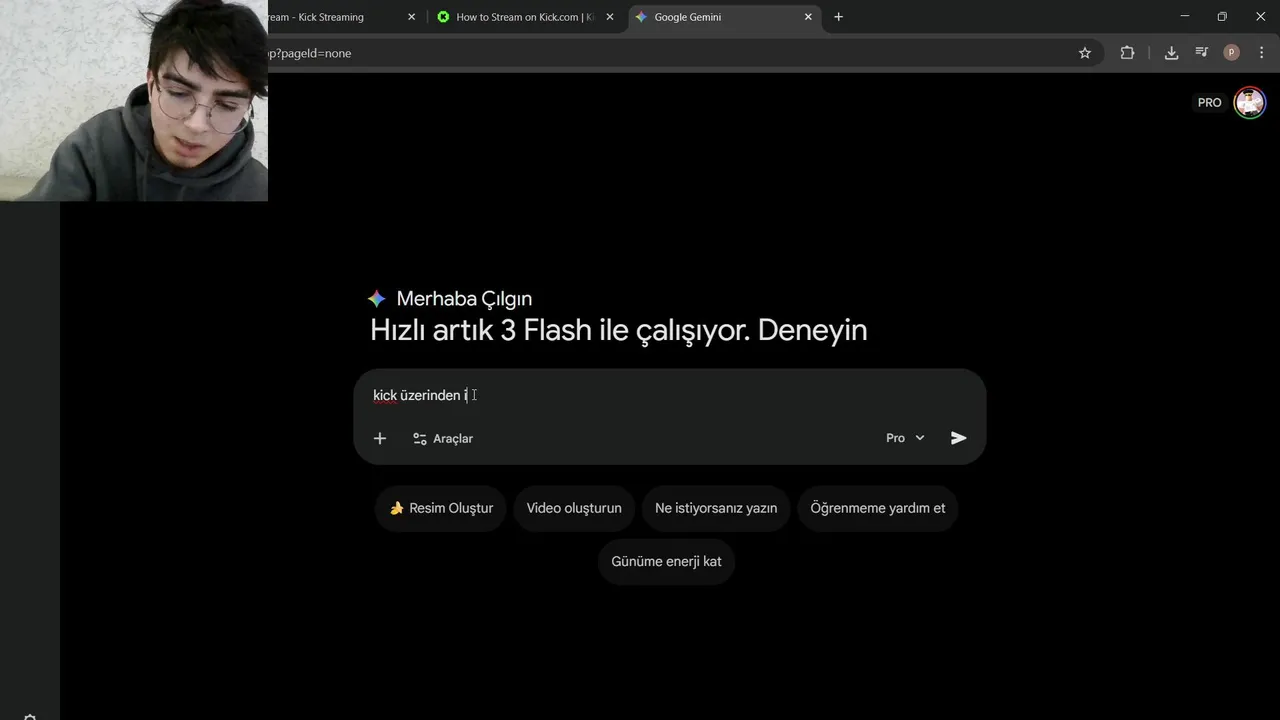Viewport: 1280px width, 720px height.
Task: Open the media controls icon in toolbar
Action: pyautogui.click(x=1201, y=53)
